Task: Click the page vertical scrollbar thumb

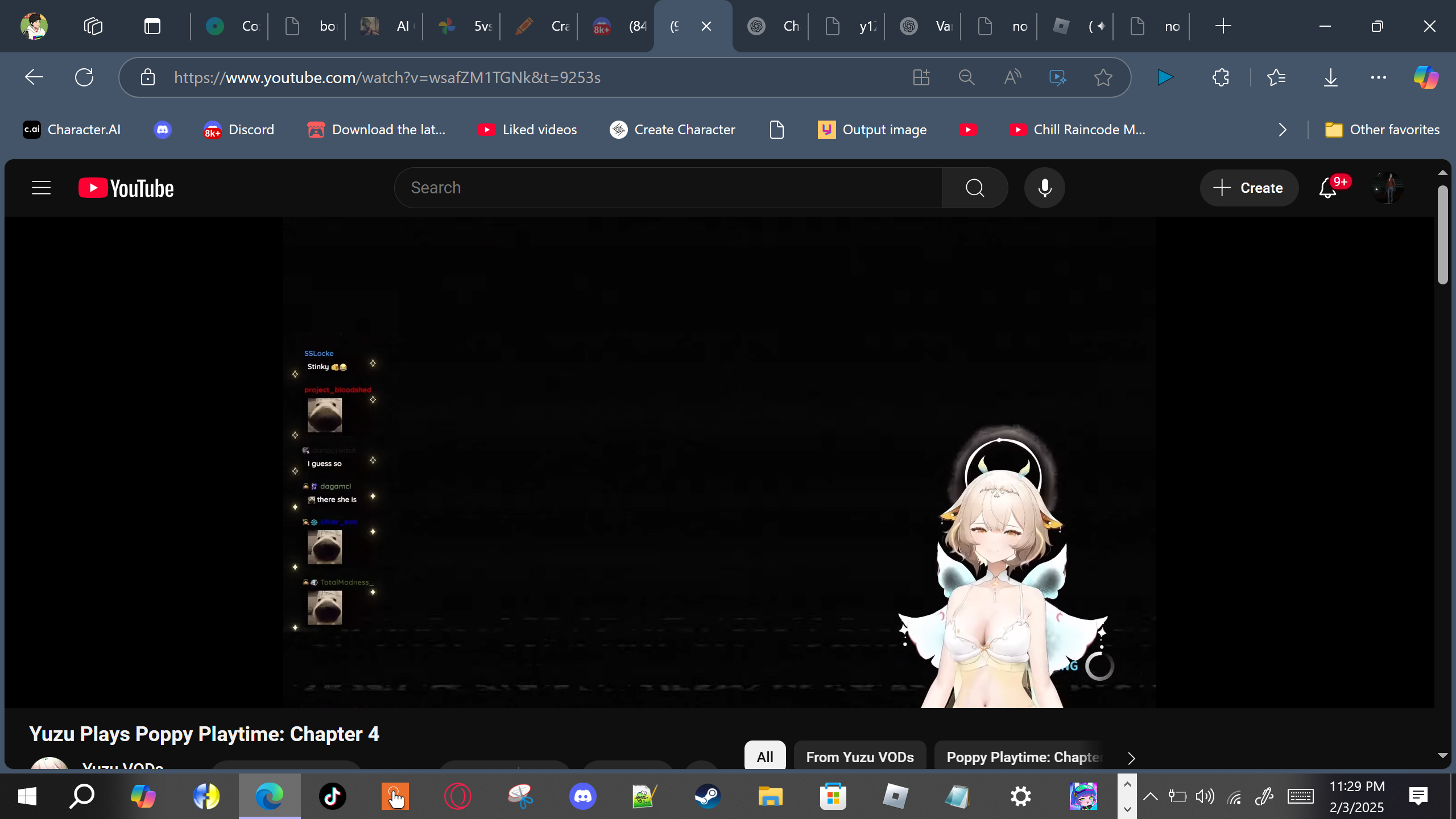Action: (x=1442, y=234)
